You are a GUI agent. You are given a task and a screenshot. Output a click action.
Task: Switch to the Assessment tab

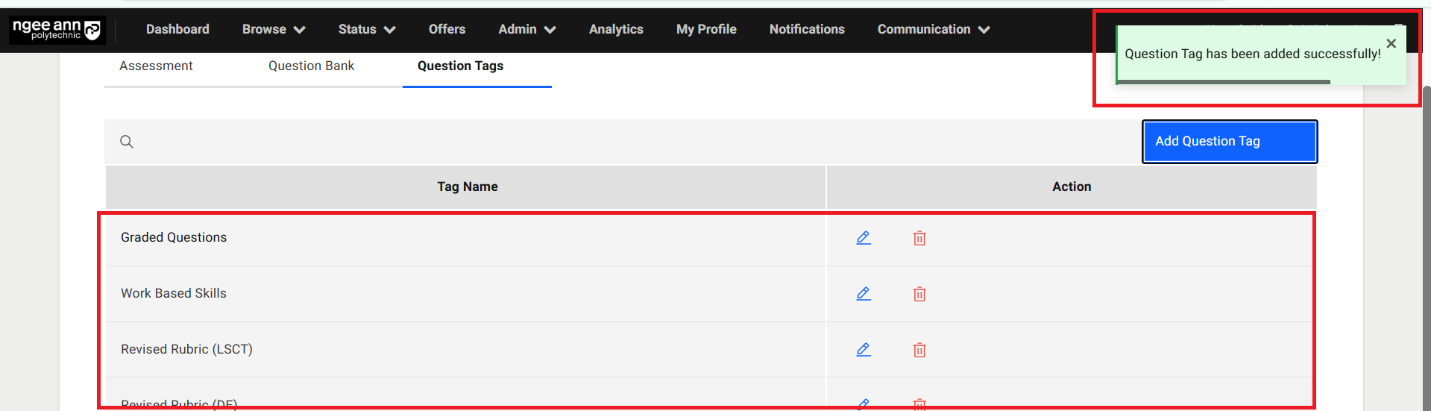[x=156, y=66]
